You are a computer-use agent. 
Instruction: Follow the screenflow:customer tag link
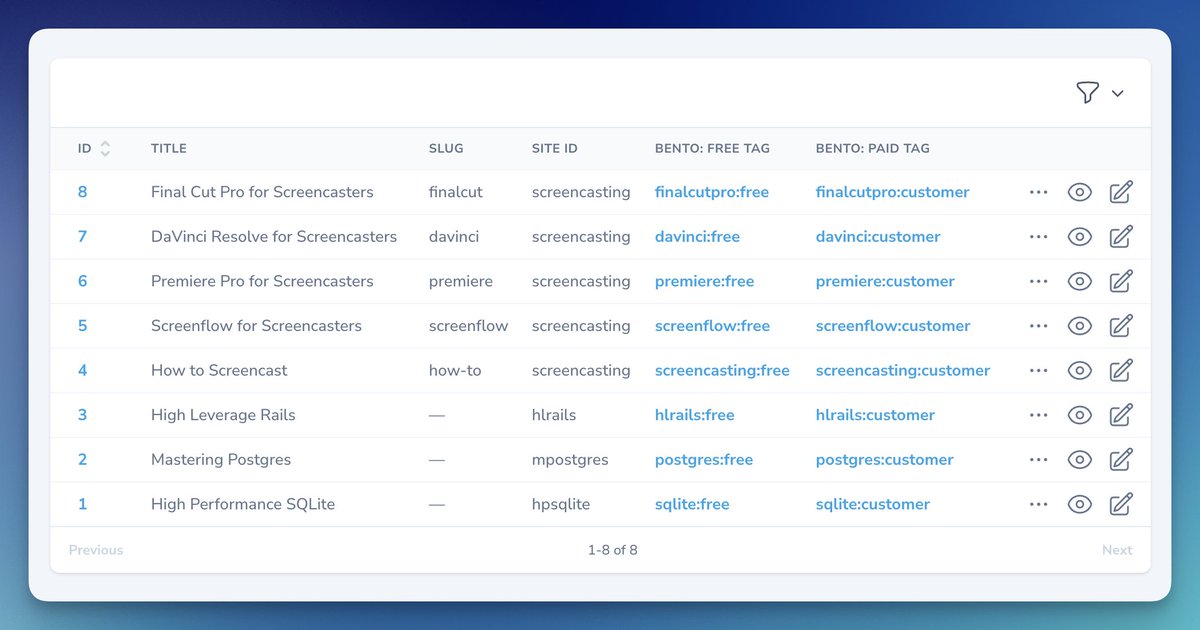point(893,326)
